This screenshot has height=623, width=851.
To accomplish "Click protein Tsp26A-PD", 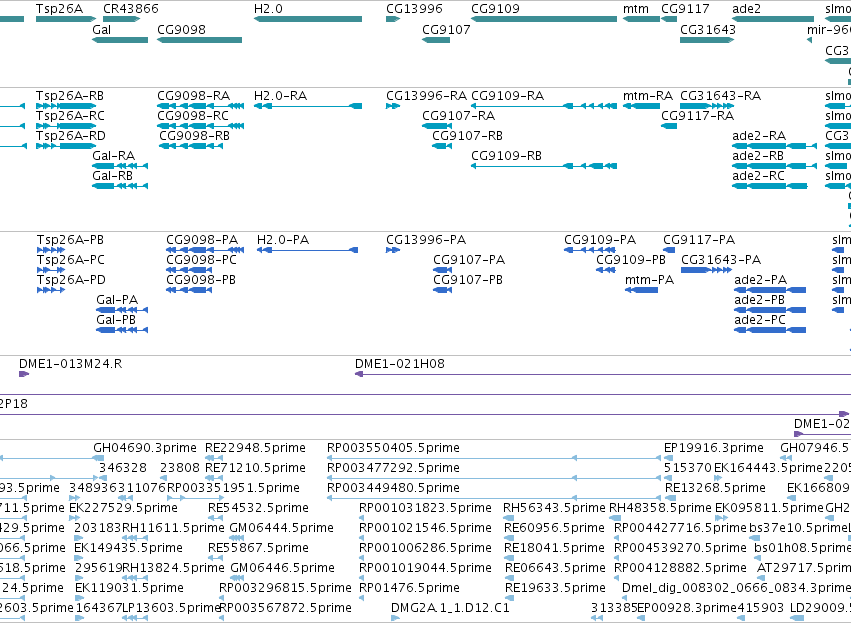I will click(x=71, y=281).
